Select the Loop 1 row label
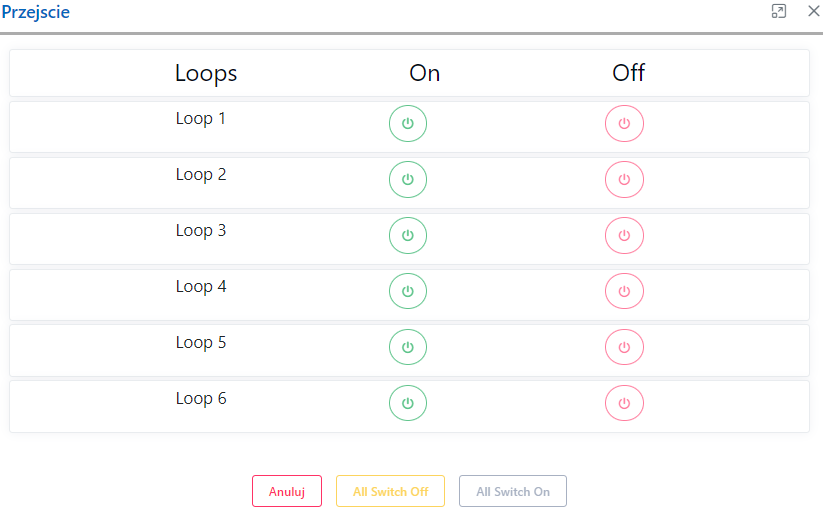The height and width of the screenshot is (509, 823). [x=201, y=119]
